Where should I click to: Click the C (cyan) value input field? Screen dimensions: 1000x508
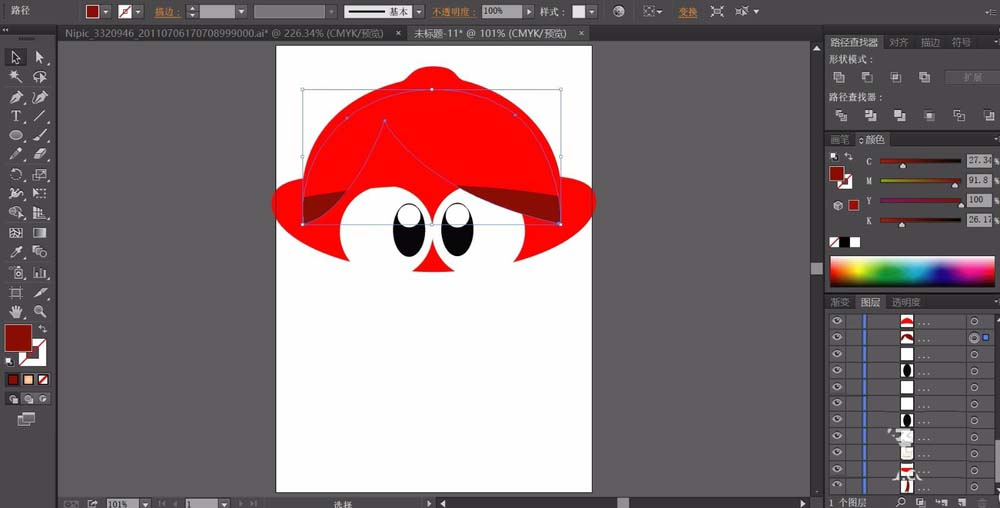point(979,161)
